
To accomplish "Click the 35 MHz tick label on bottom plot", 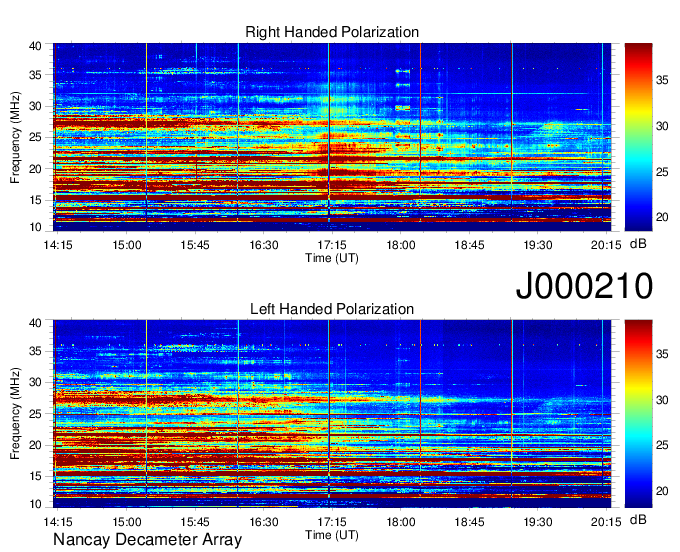I will pyautogui.click(x=35, y=351).
